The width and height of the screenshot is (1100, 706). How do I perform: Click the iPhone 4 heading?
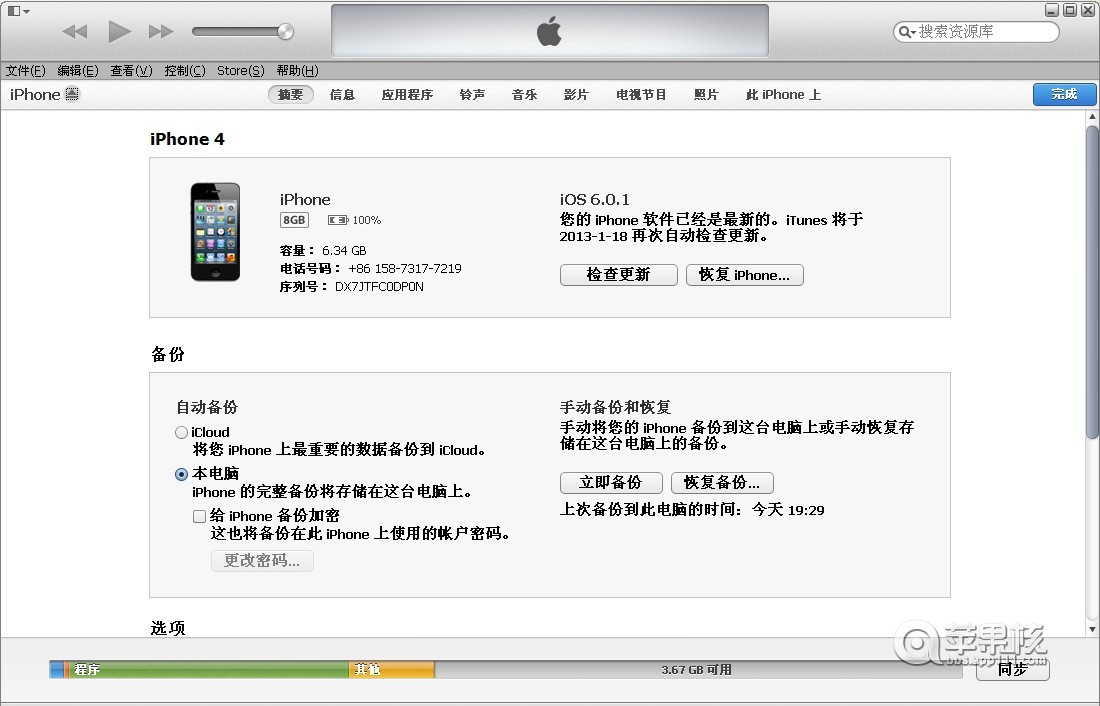[187, 139]
